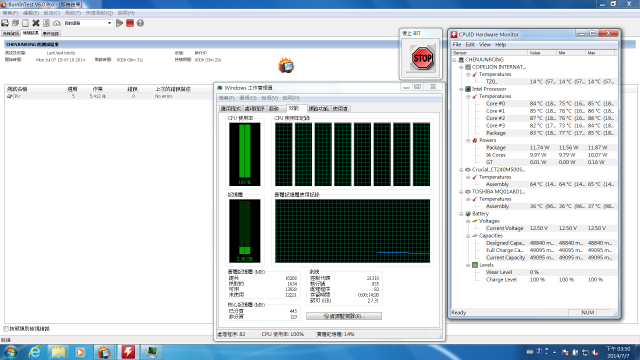Open the Edit menu in HWMonitor
The height and width of the screenshot is (360, 640).
tap(470, 45)
